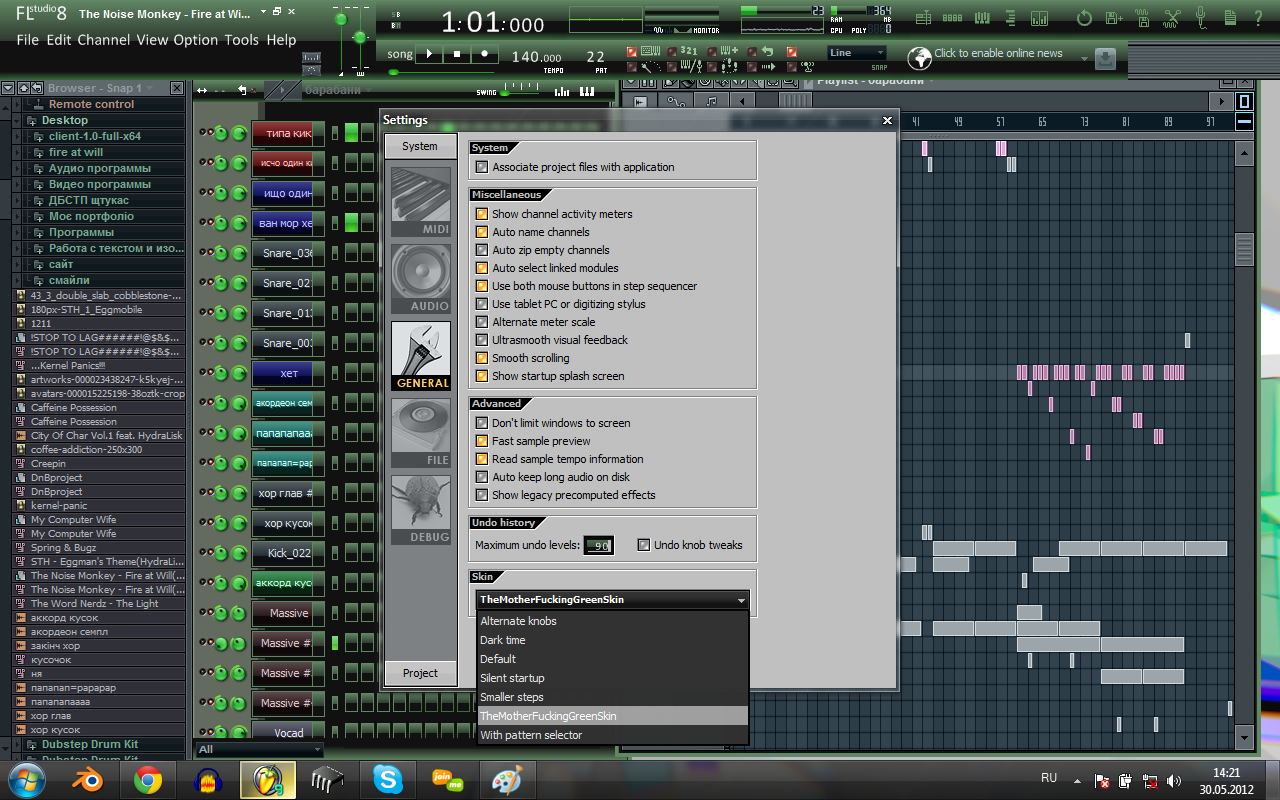Open Google Chrome from the taskbar
The height and width of the screenshot is (800, 1280).
pyautogui.click(x=149, y=780)
